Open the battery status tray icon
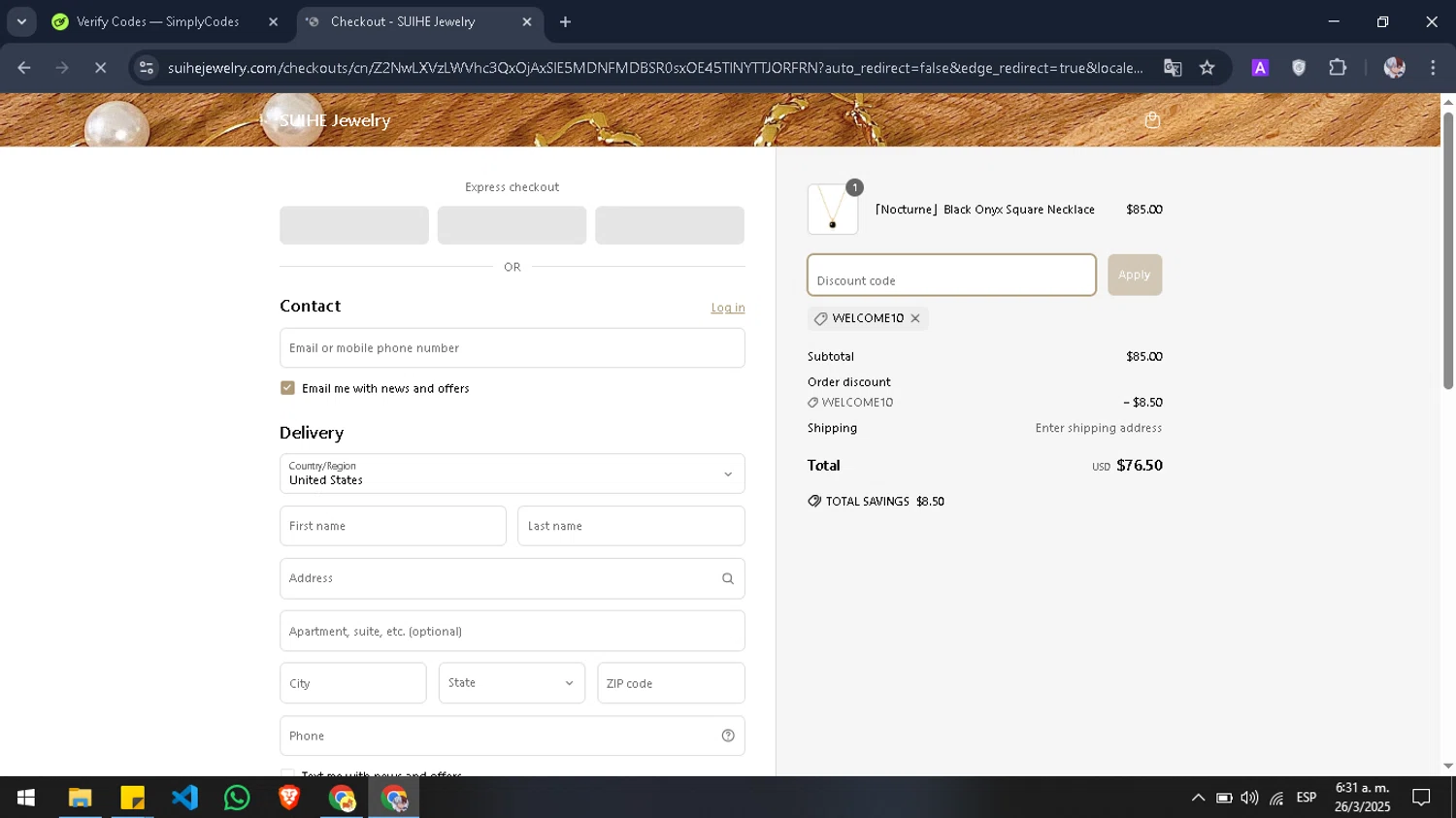Screen dimensions: 1456x818 pos(1224,798)
